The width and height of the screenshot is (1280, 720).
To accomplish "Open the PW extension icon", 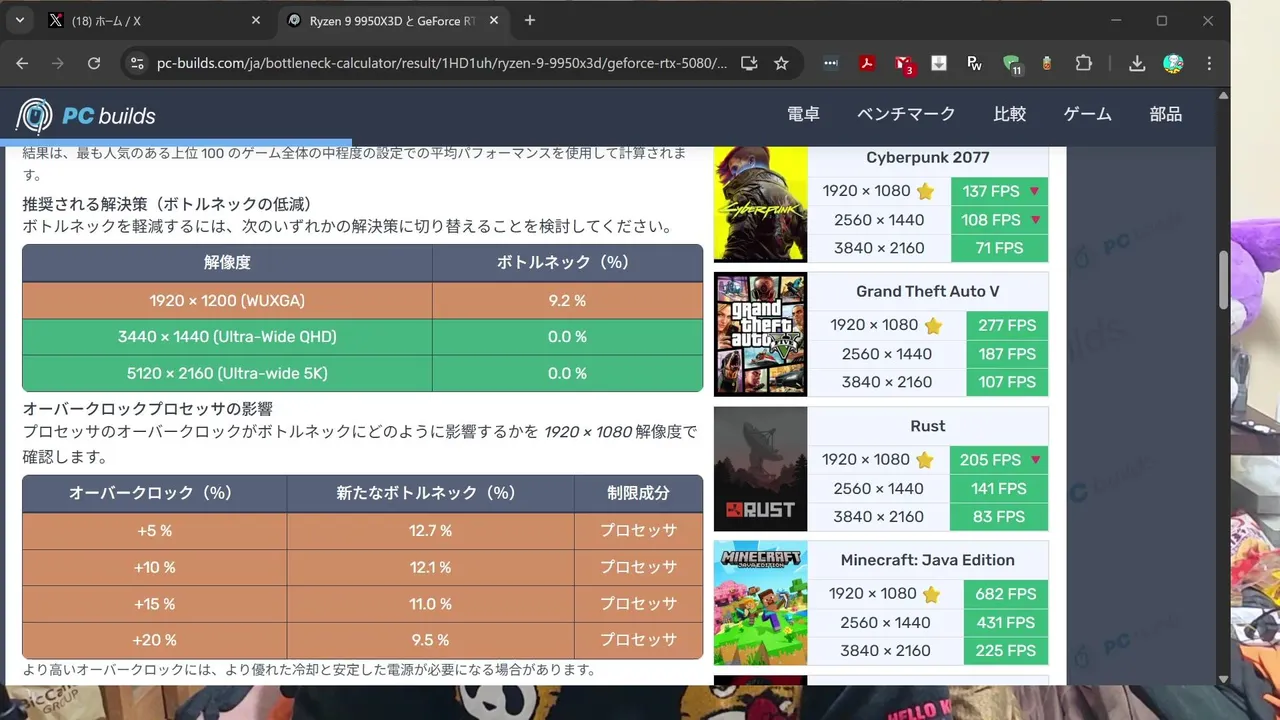I will [974, 63].
